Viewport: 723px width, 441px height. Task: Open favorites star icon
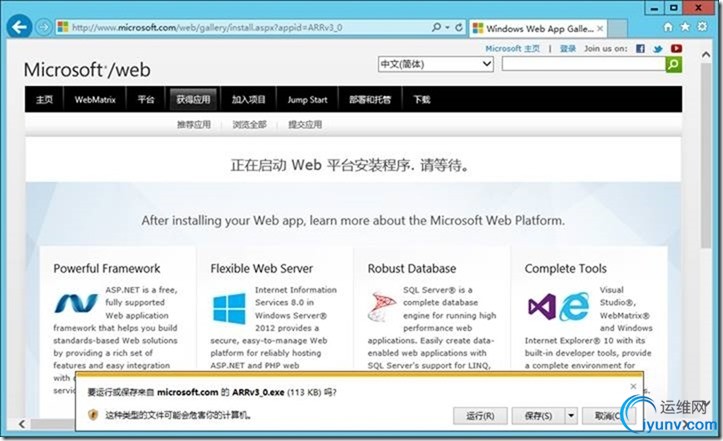pos(685,27)
